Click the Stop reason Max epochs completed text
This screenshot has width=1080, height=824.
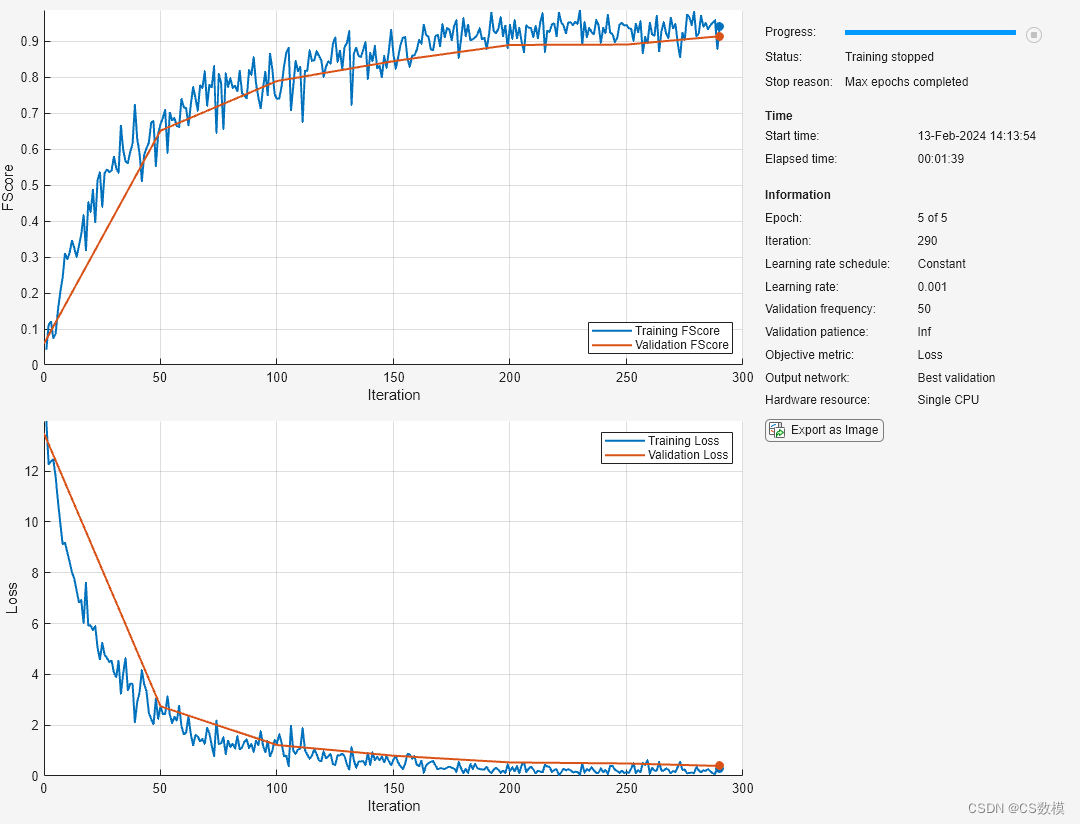906,81
